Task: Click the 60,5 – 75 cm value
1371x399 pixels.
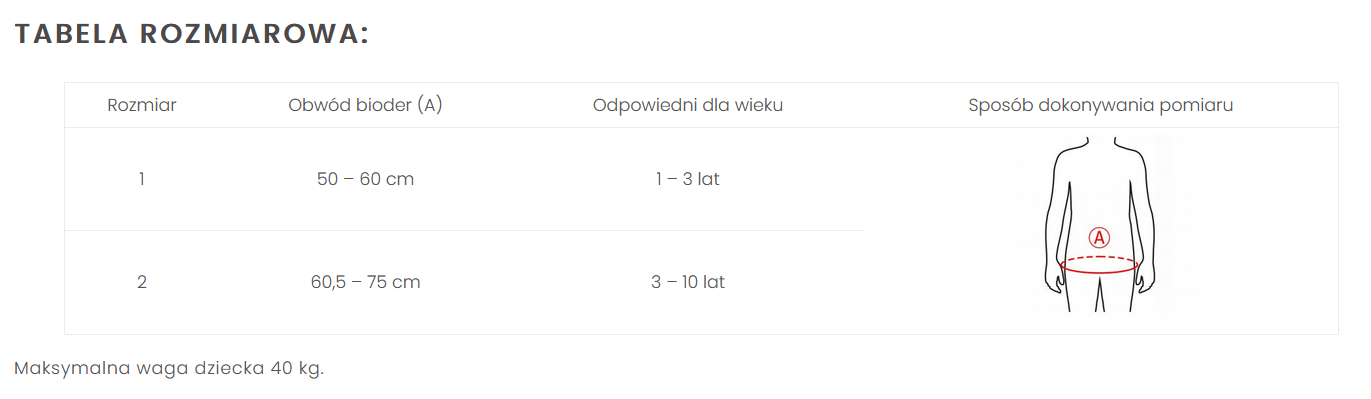Action: point(365,282)
